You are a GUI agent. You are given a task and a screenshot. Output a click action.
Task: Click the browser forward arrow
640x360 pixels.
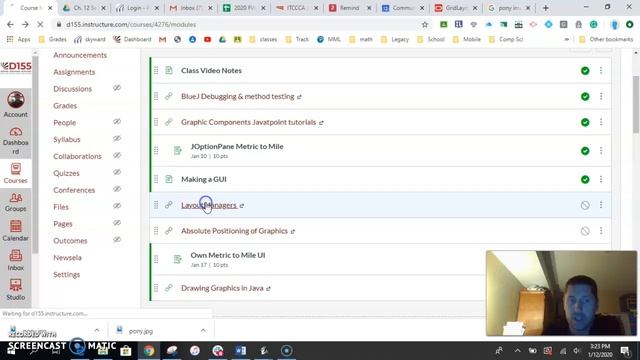tap(25, 24)
